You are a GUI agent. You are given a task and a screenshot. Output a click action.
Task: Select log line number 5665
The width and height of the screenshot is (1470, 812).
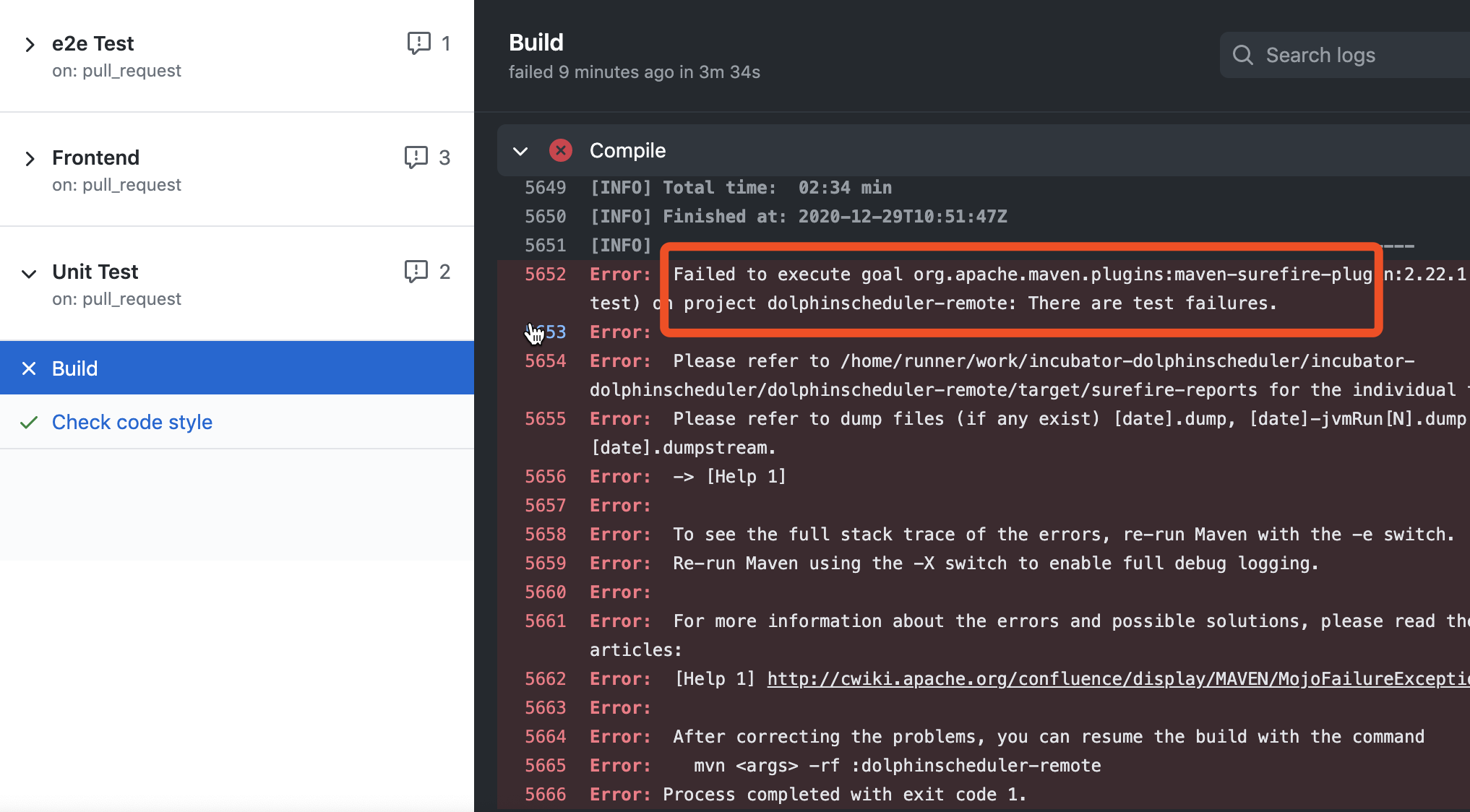[x=546, y=766]
